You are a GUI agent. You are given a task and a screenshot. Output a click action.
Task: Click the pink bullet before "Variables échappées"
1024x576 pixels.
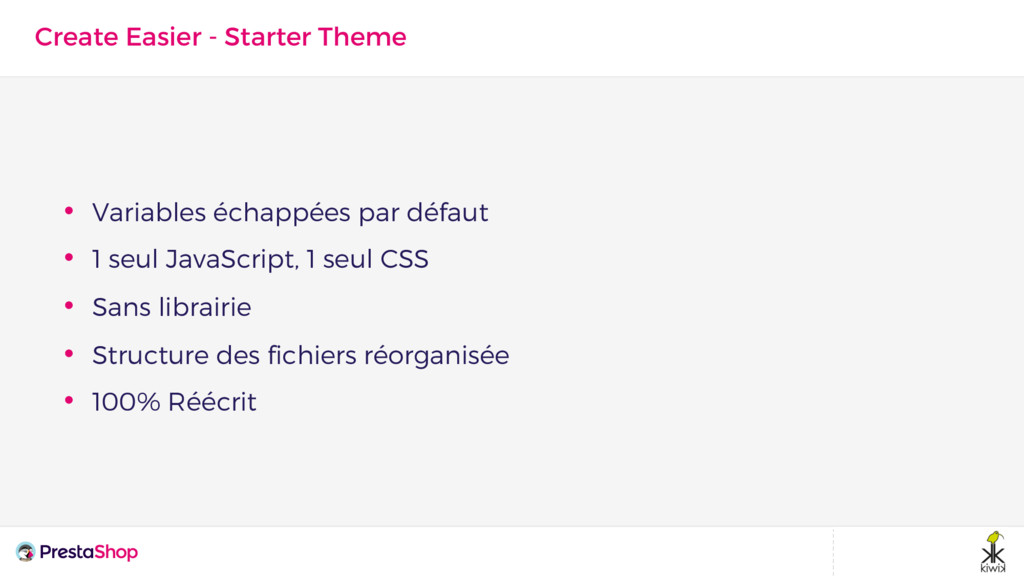coord(69,211)
